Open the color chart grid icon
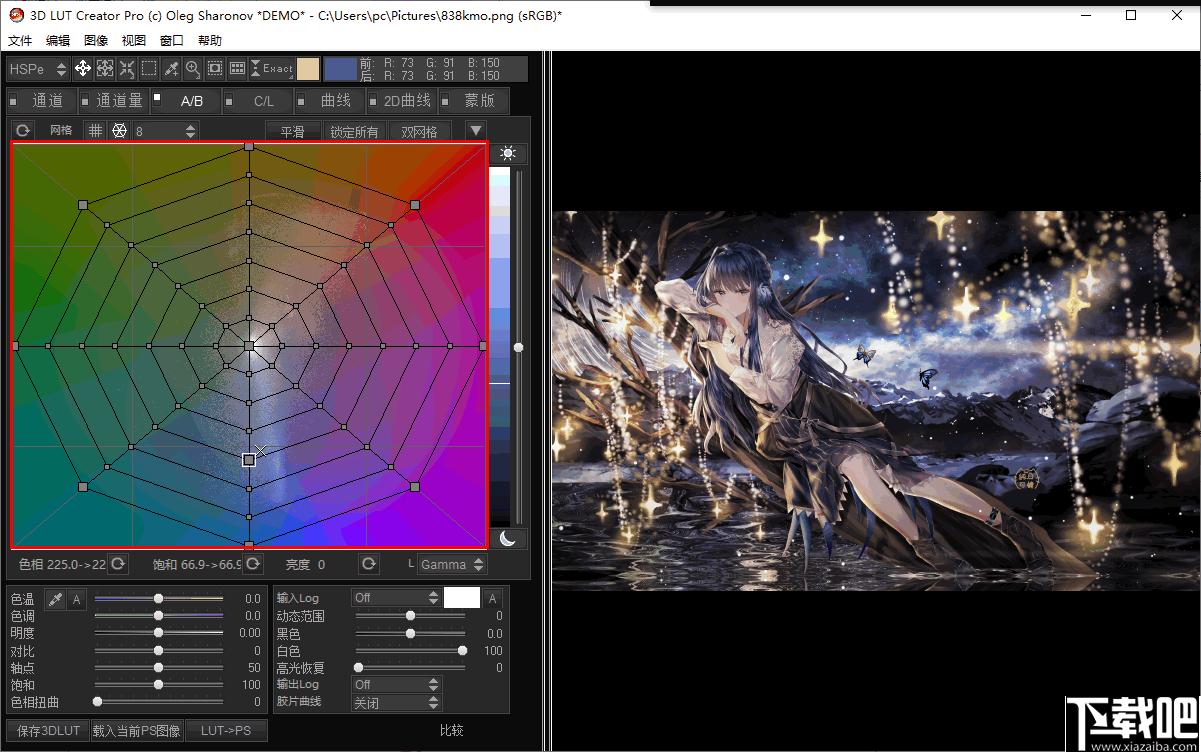Viewport: 1201px width, 752px height. point(237,69)
